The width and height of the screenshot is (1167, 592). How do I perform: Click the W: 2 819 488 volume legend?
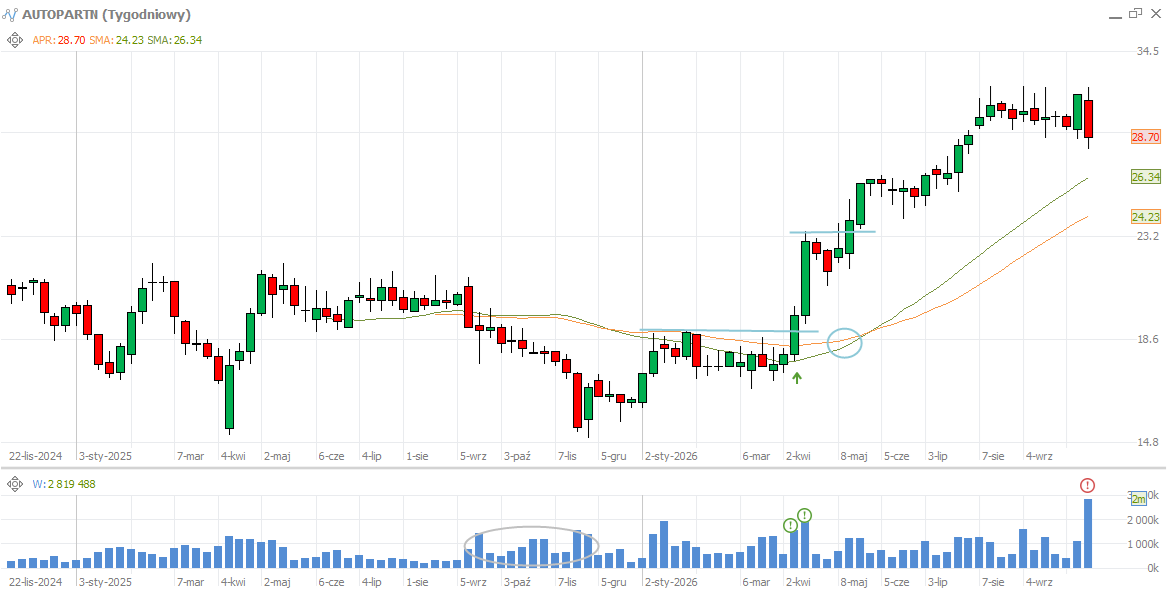point(64,484)
